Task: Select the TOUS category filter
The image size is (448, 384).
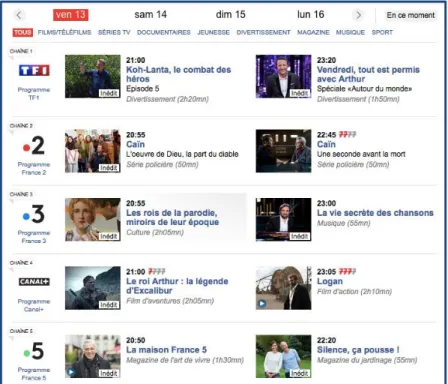Action: click(x=23, y=32)
